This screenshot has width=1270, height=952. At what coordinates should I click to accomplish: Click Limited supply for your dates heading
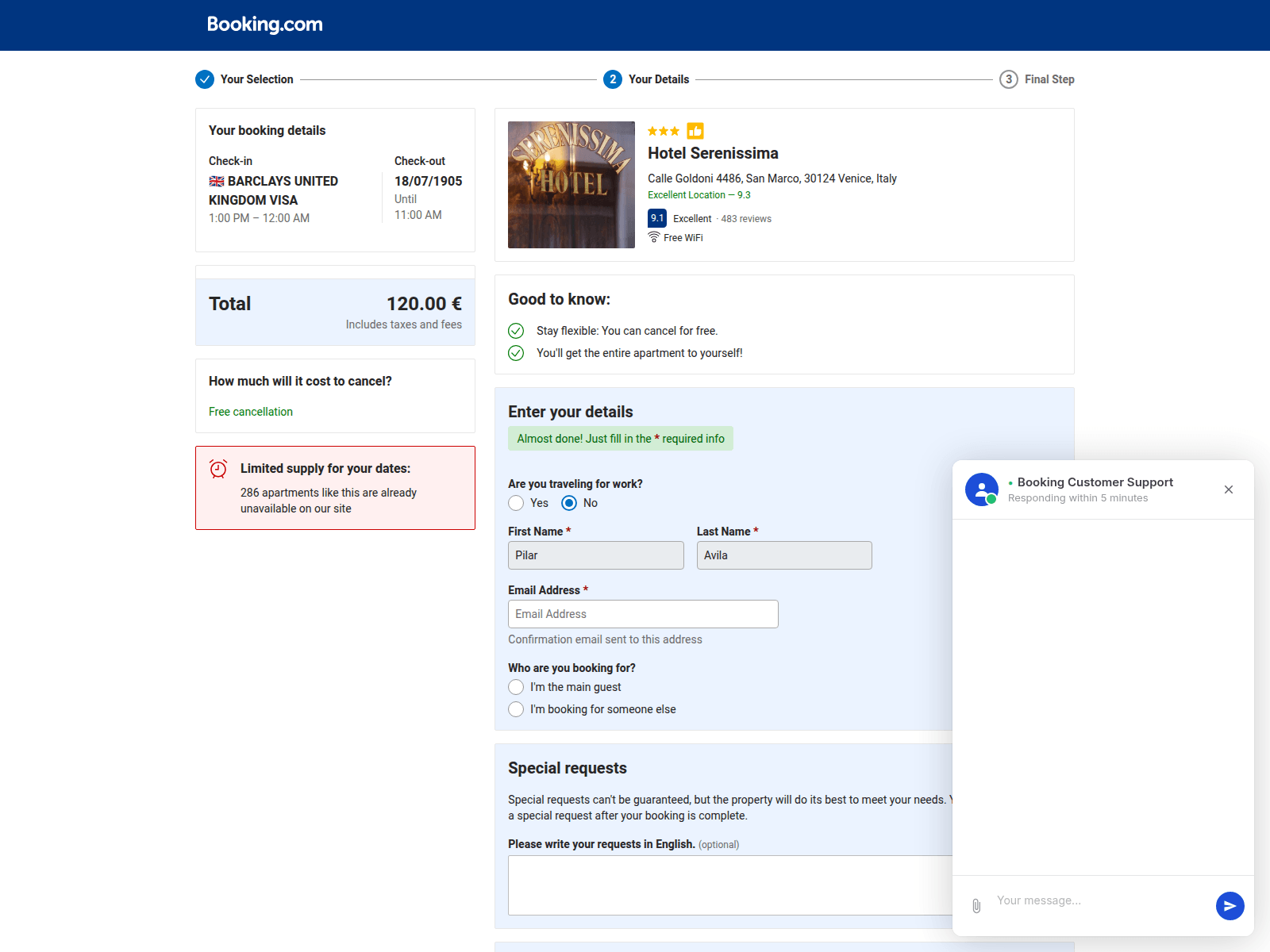[325, 469]
